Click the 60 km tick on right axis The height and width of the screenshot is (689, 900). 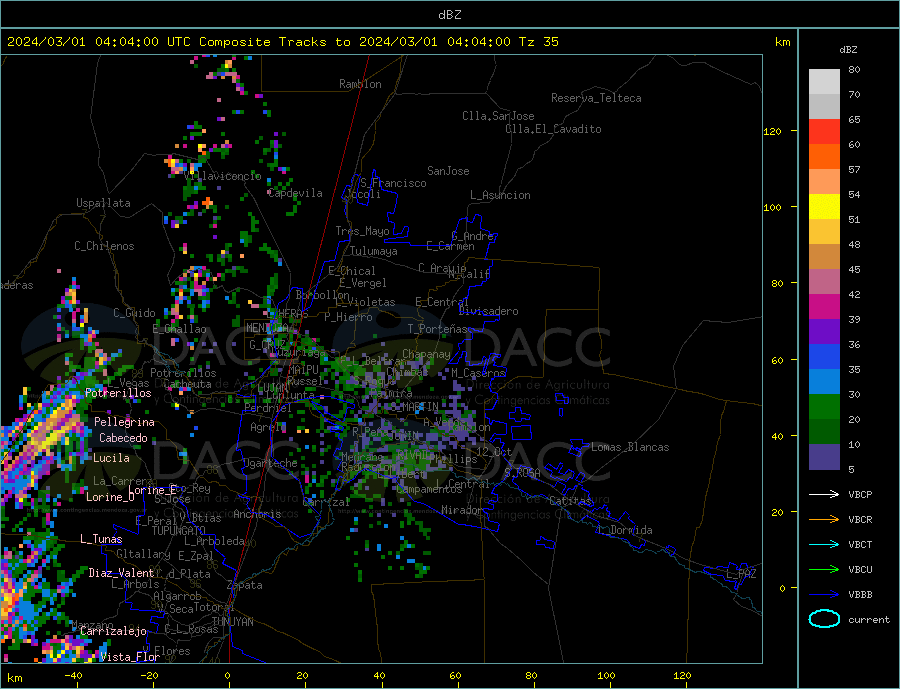[x=777, y=360]
